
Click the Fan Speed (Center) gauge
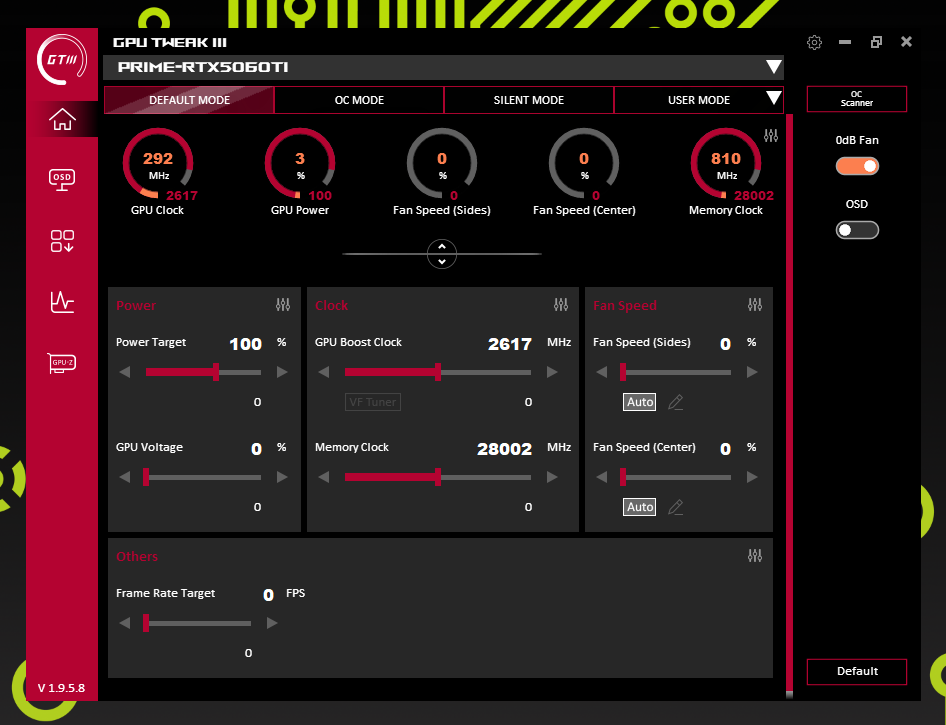(583, 163)
